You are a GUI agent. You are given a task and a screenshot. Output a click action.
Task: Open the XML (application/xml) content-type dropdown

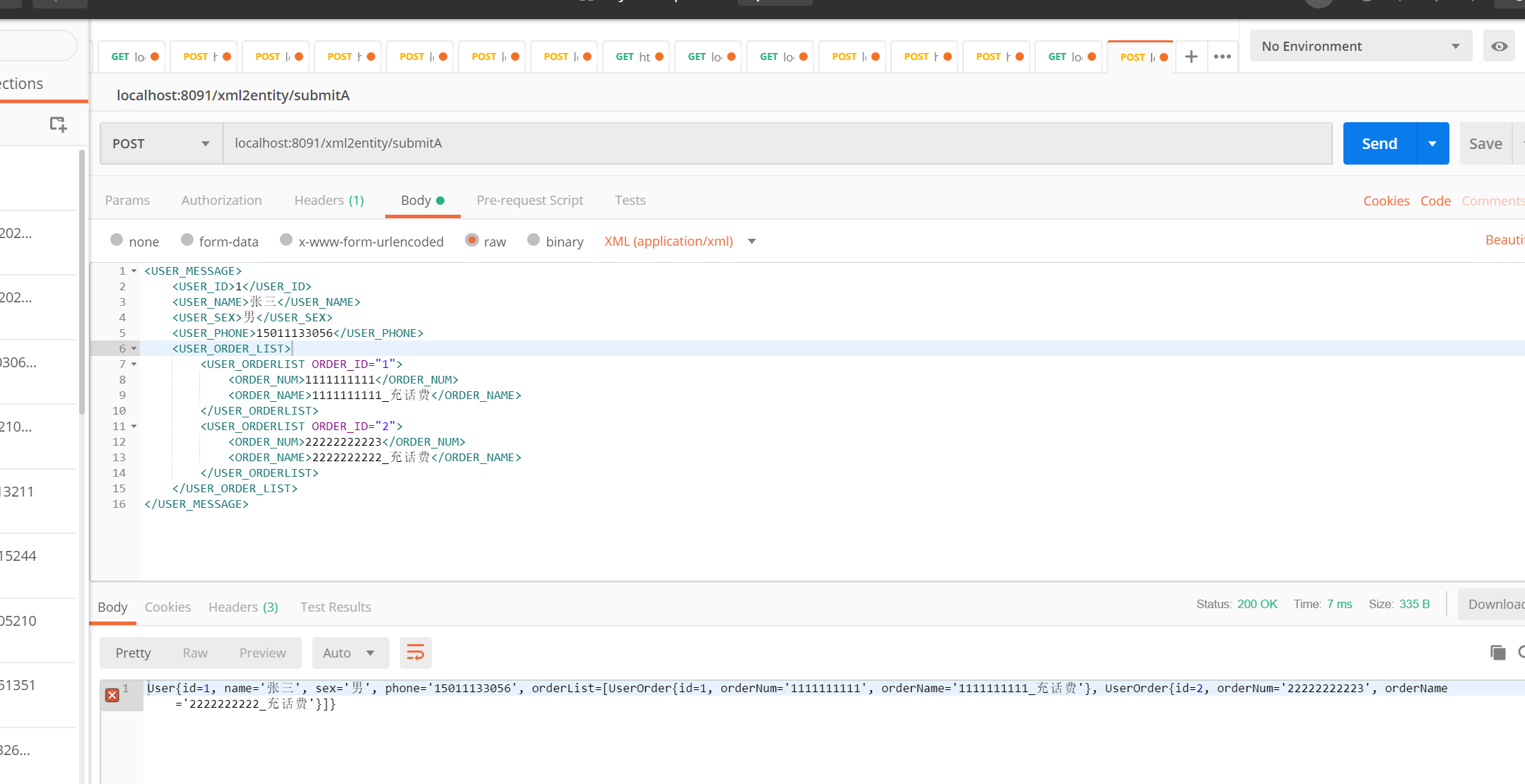pos(680,241)
